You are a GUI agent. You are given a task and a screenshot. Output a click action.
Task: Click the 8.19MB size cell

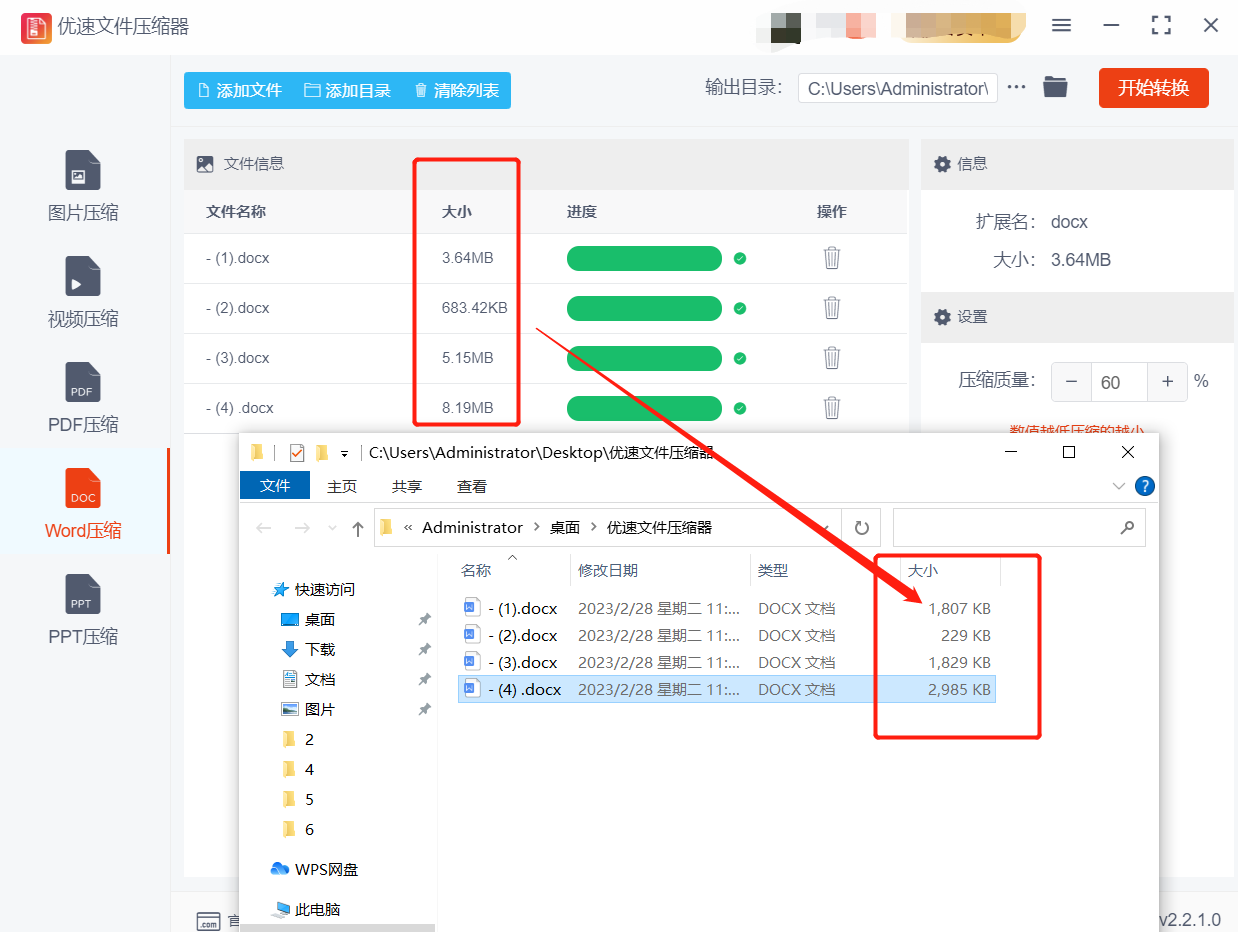(x=467, y=408)
